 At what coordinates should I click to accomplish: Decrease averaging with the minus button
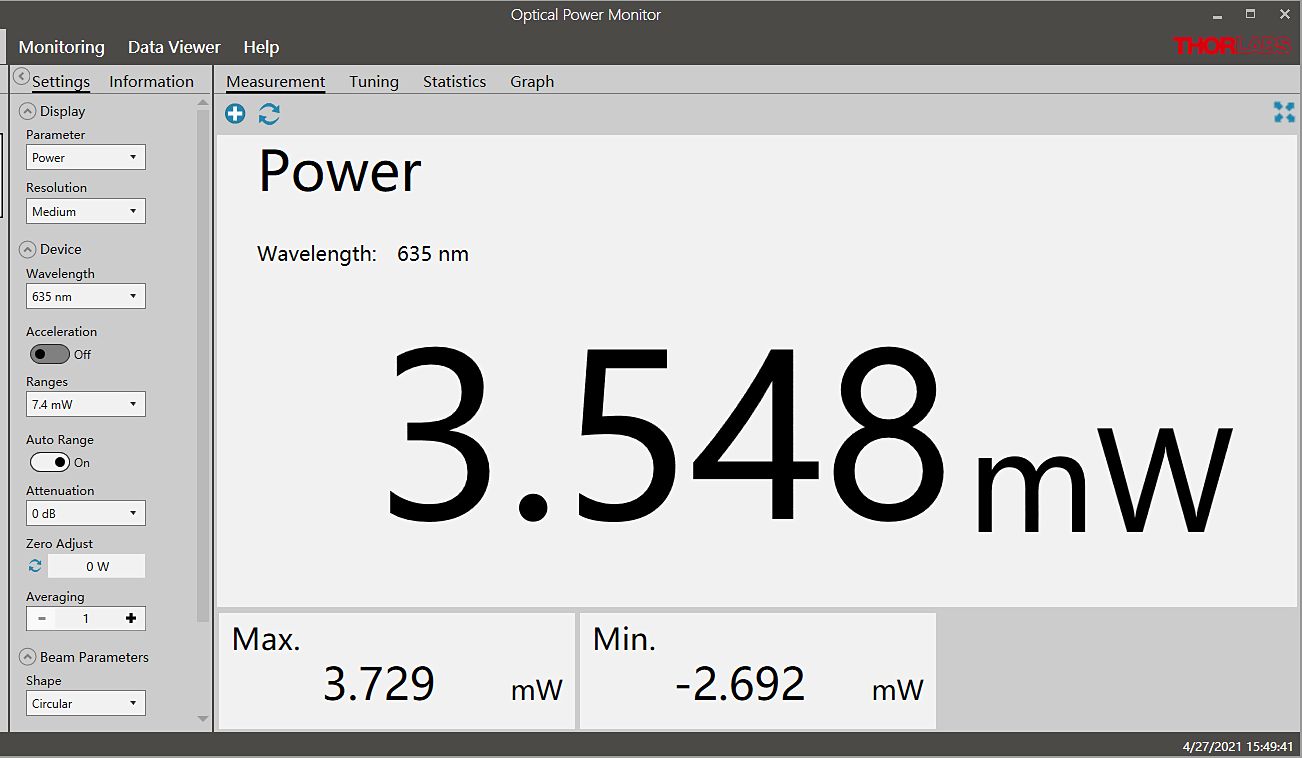41,618
